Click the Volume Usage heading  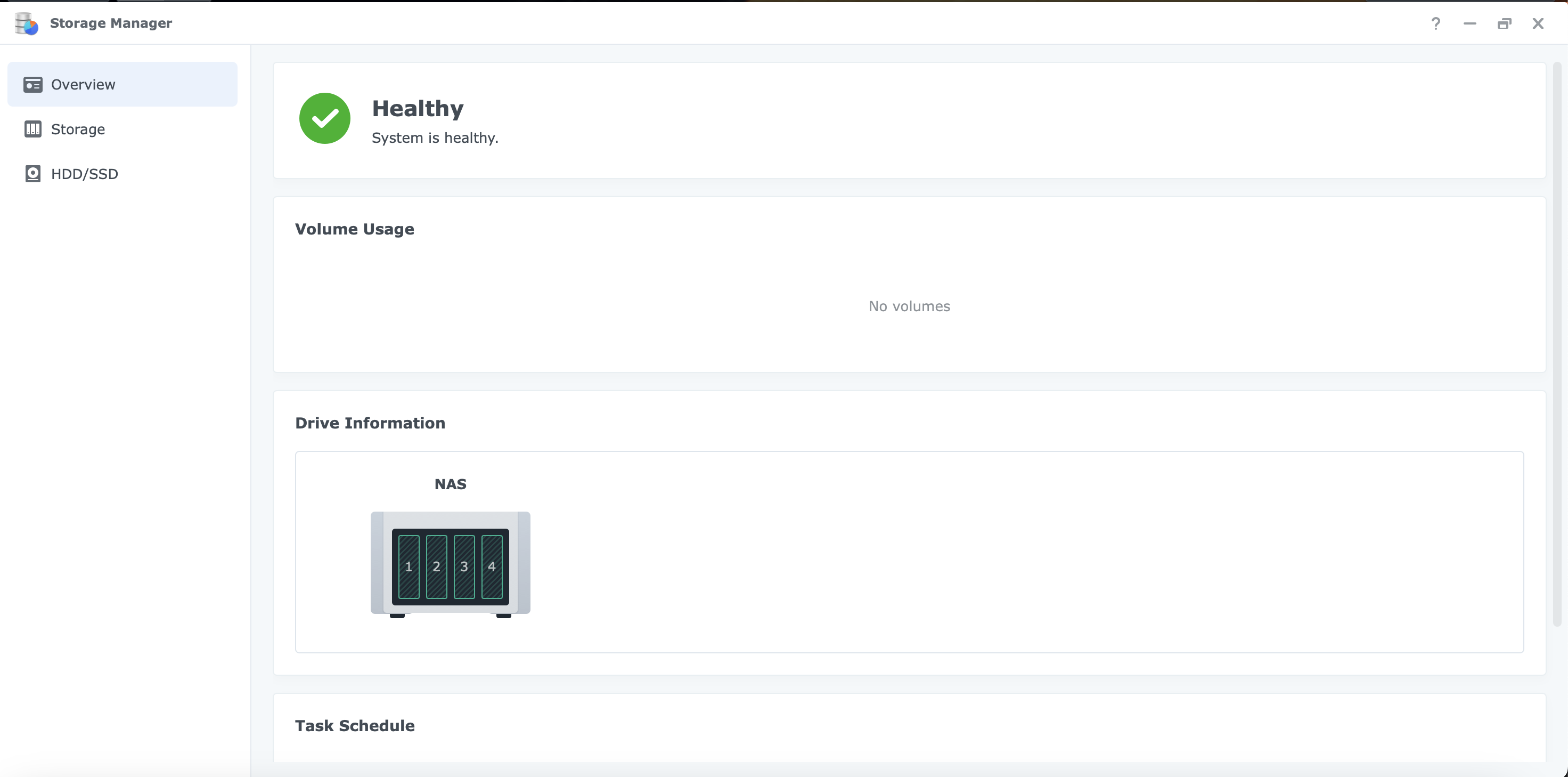point(355,230)
